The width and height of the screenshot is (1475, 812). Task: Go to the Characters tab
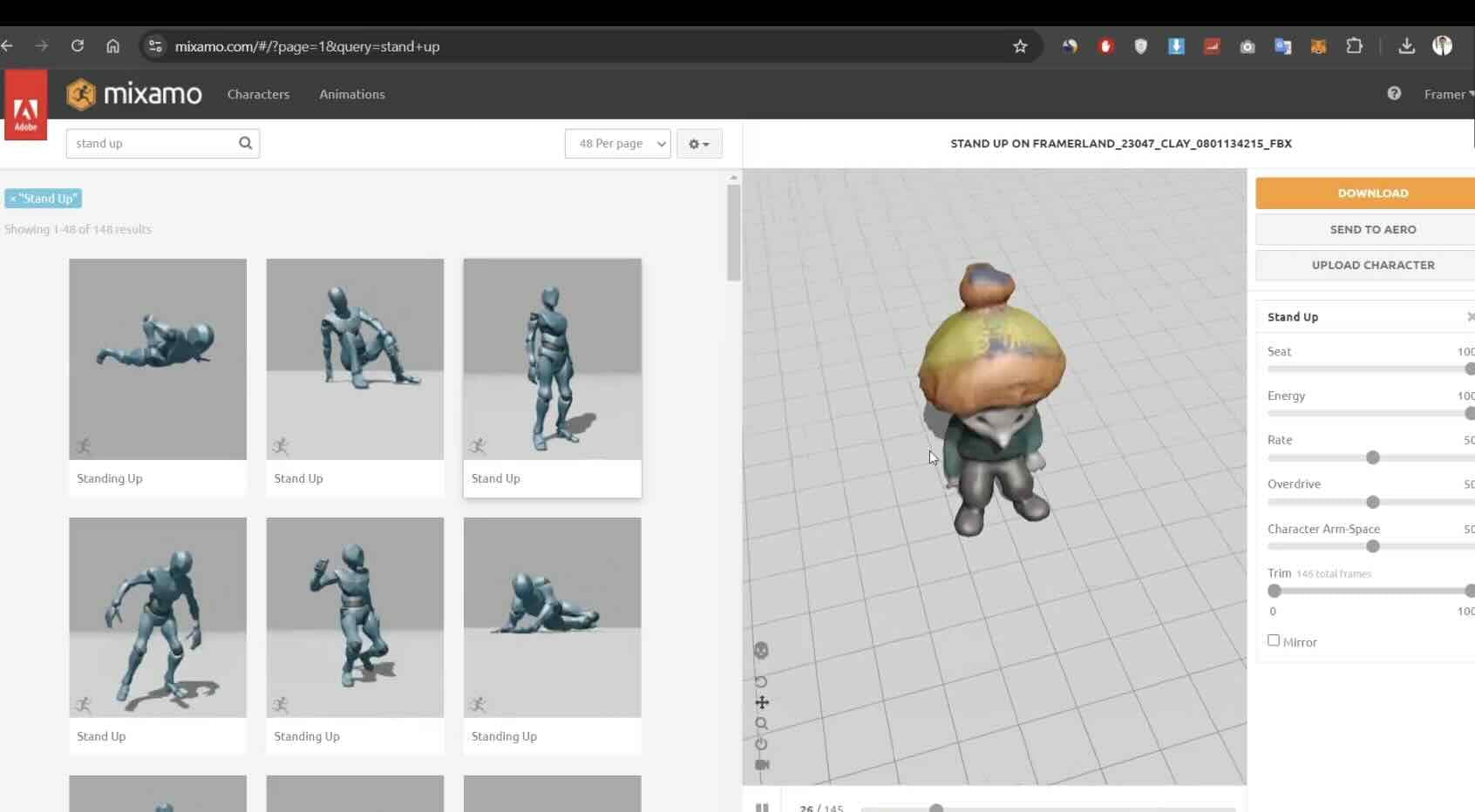[x=258, y=94]
